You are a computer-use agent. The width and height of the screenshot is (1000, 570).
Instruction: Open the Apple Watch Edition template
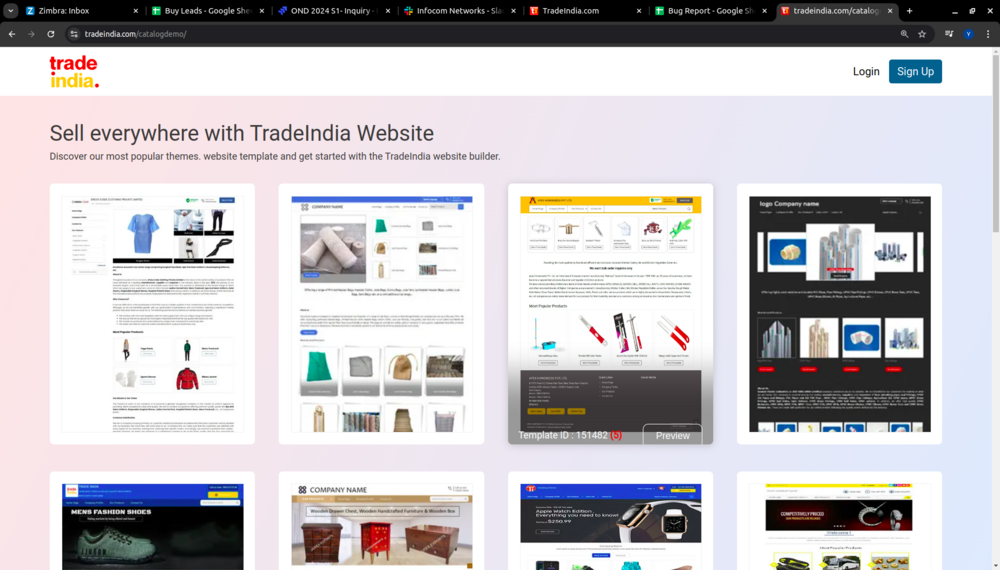coord(610,526)
